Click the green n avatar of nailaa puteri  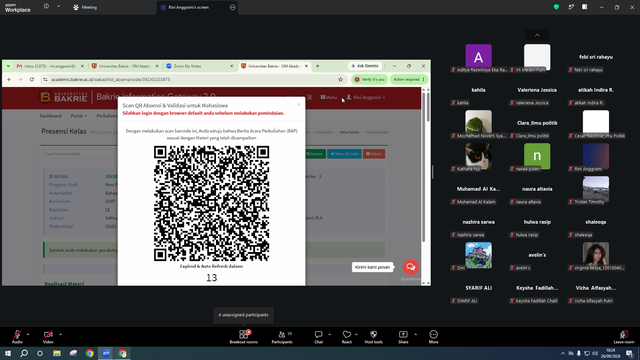tap(537, 156)
